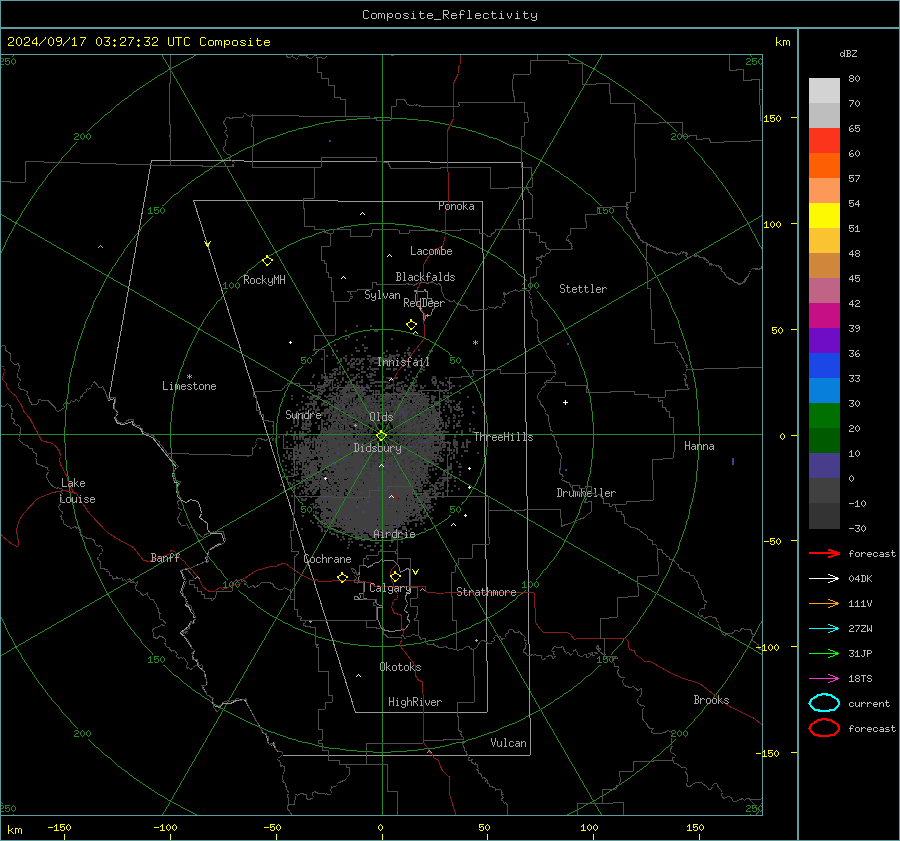This screenshot has height=841, width=900.
Task: Click the Lake Louise label
Action: click(x=77, y=491)
